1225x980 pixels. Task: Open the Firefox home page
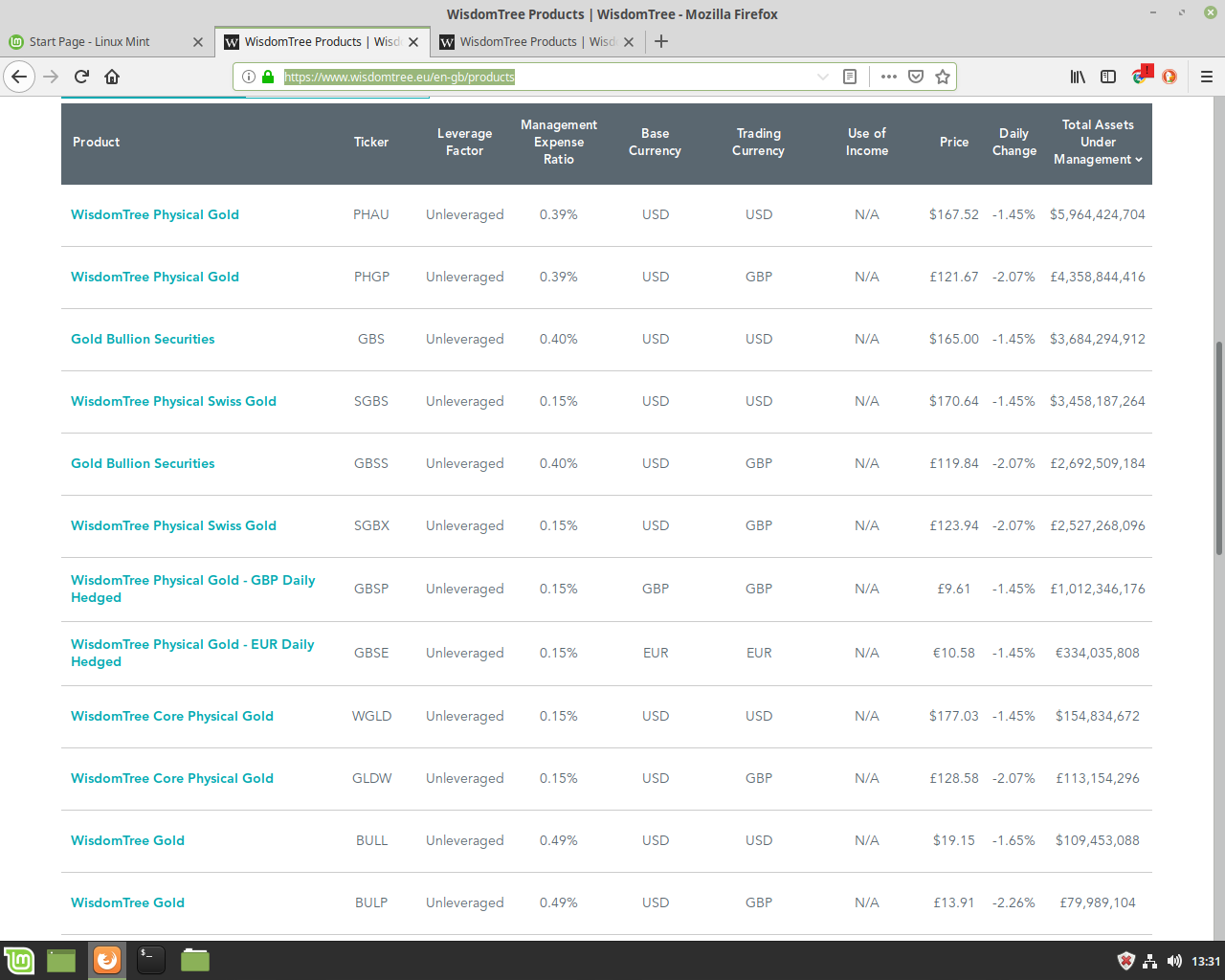tap(112, 77)
